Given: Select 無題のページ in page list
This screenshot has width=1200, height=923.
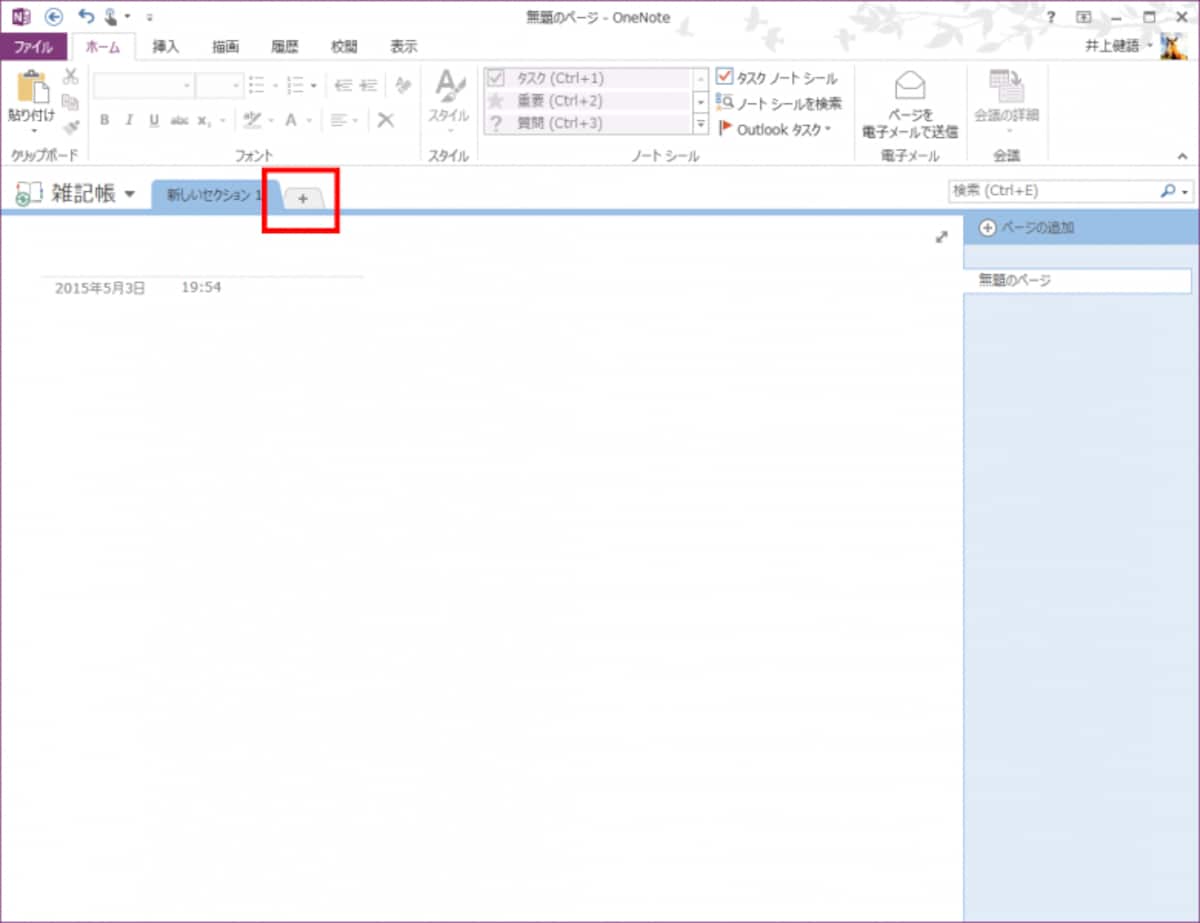Looking at the screenshot, I should tap(1078, 281).
